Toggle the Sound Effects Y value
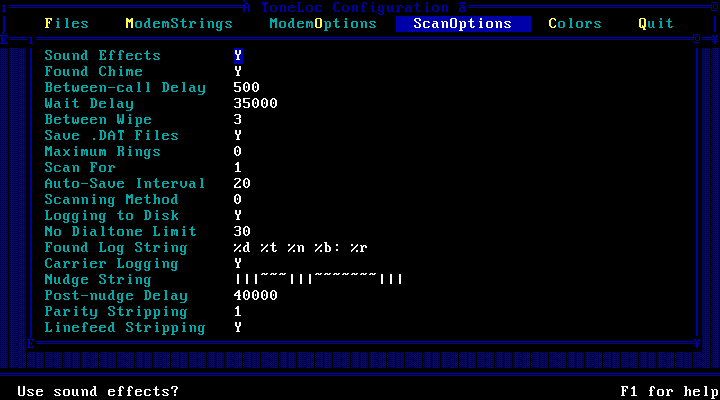The image size is (720, 400). [238, 56]
